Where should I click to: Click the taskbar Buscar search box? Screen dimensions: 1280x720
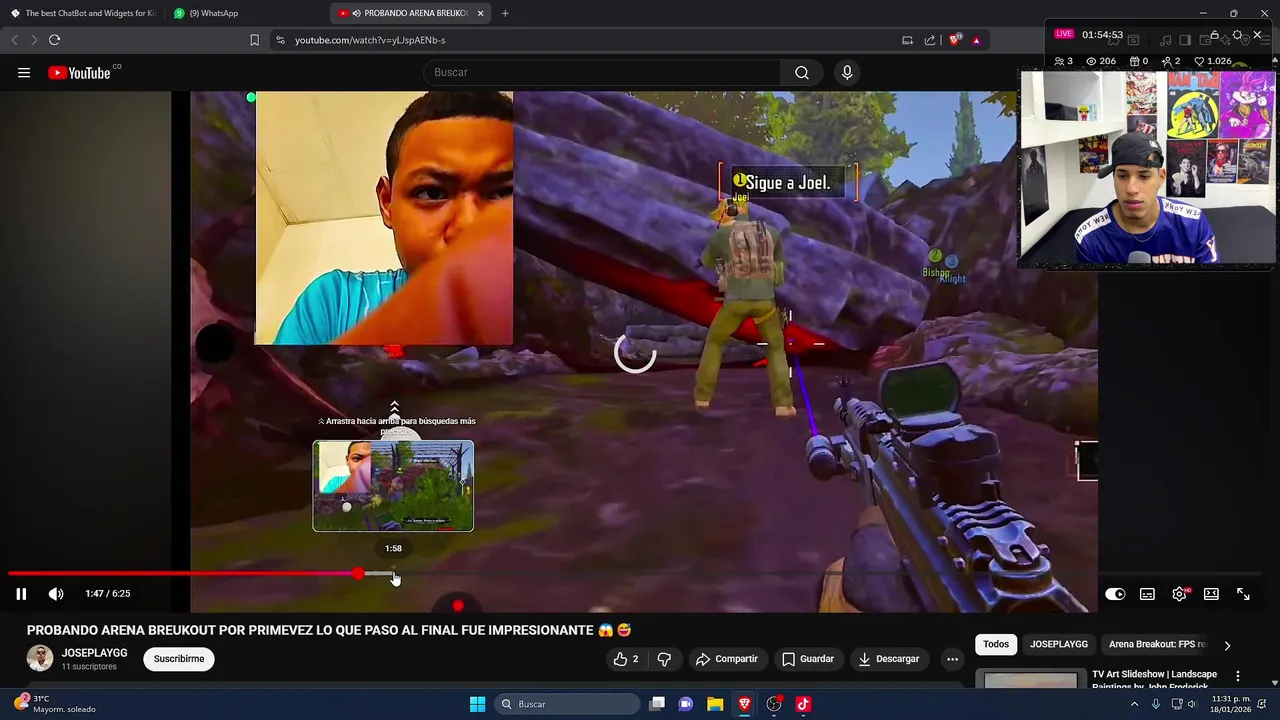click(x=569, y=704)
